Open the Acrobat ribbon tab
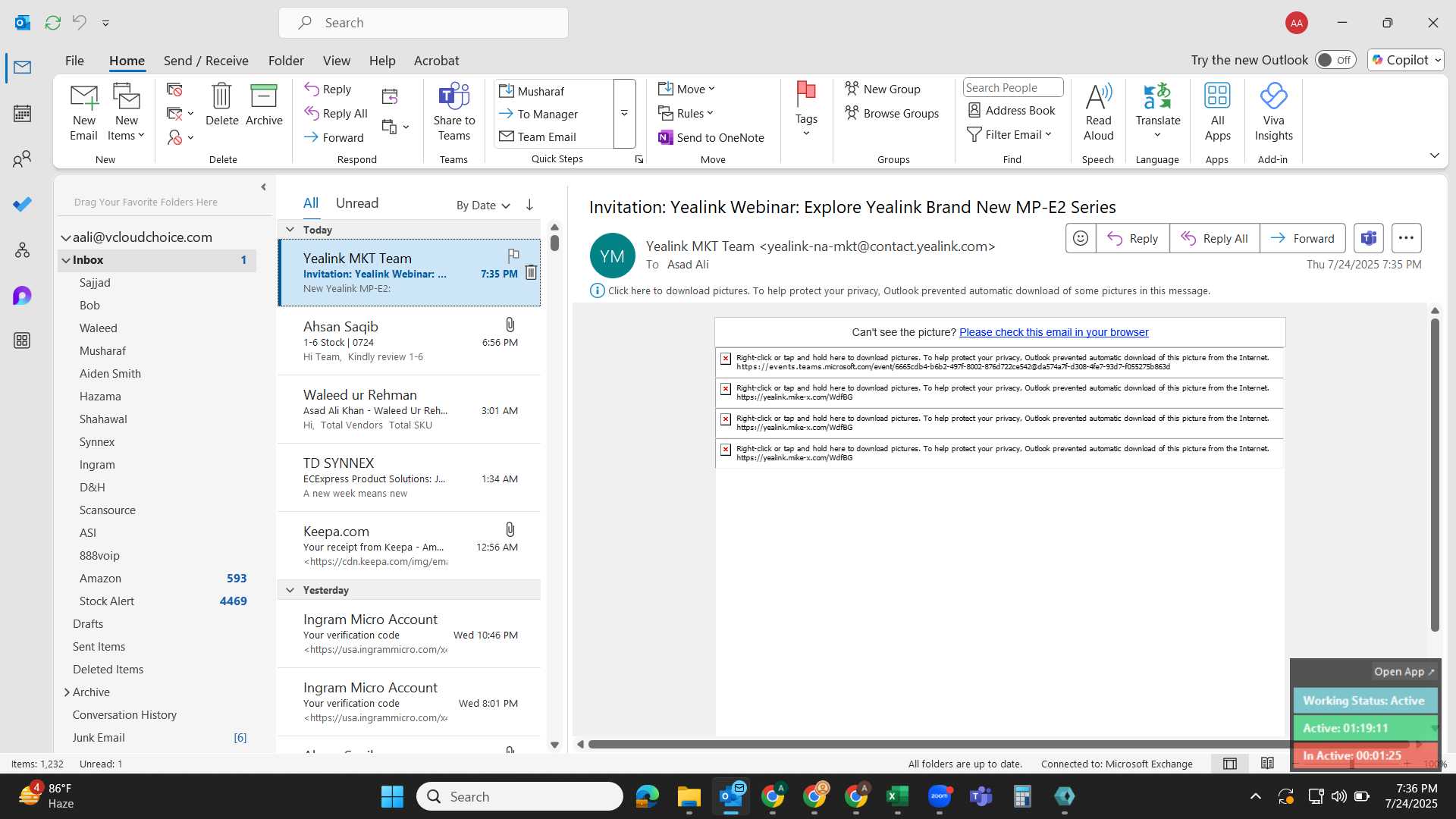This screenshot has width=1456, height=819. coord(436,61)
